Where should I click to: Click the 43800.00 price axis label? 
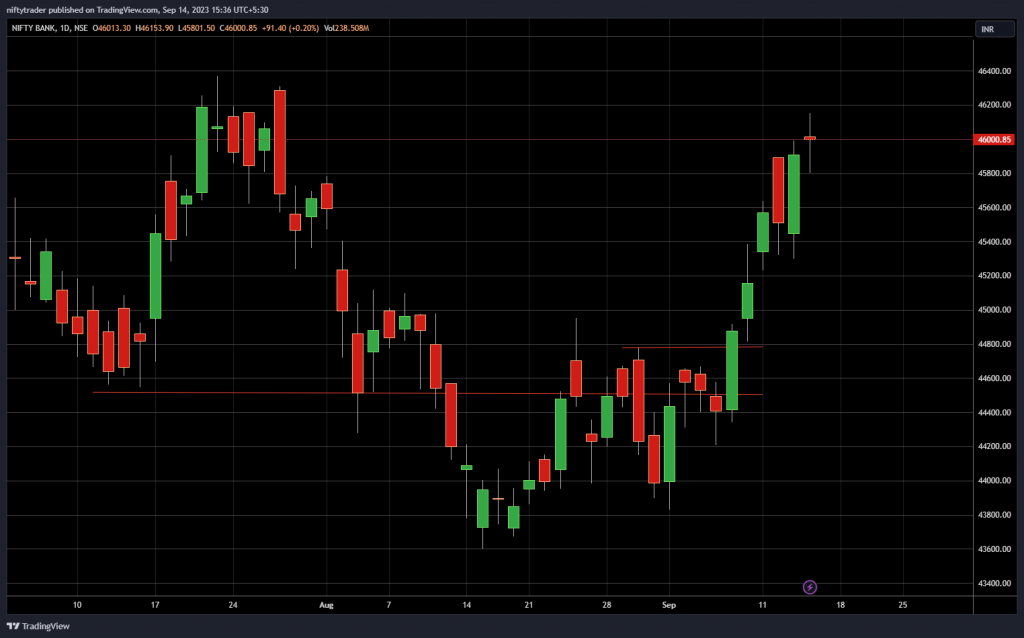point(994,515)
